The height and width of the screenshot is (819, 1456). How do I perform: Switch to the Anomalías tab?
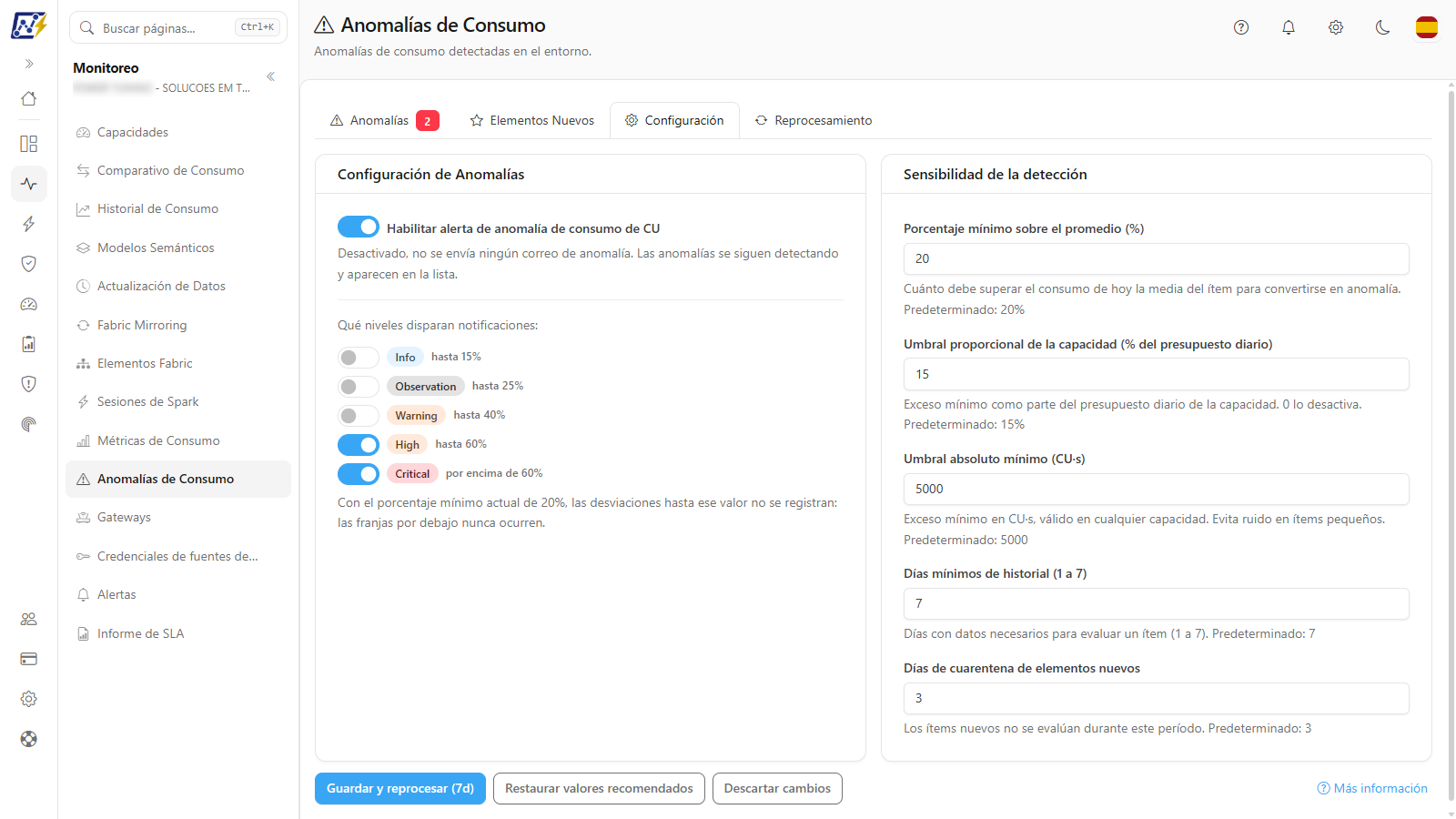tap(384, 120)
